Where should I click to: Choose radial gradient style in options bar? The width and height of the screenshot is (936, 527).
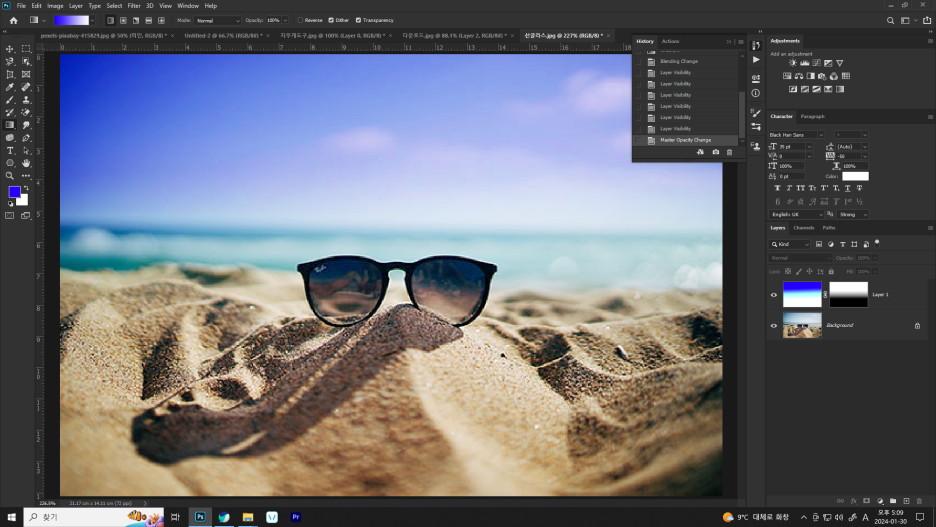click(x=123, y=20)
